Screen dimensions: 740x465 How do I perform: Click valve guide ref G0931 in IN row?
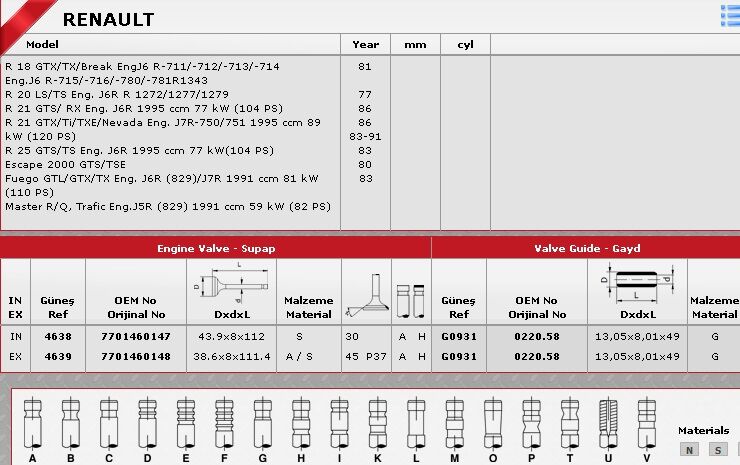coord(458,337)
